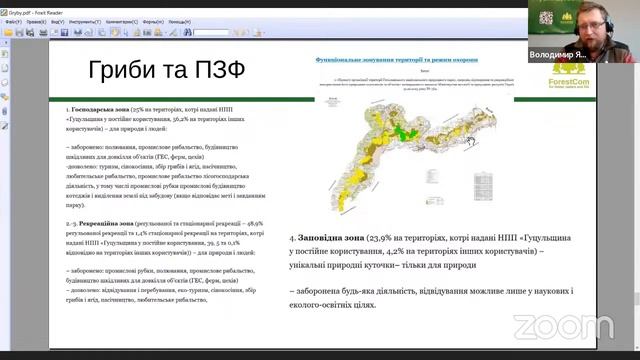
Task: Click the yellow Open folder toolbar icon
Action: 8,32
